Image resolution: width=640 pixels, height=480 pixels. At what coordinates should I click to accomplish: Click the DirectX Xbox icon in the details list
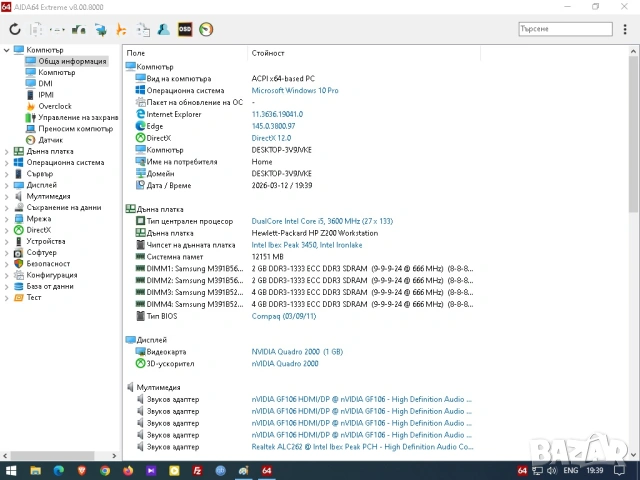pyautogui.click(x=140, y=138)
